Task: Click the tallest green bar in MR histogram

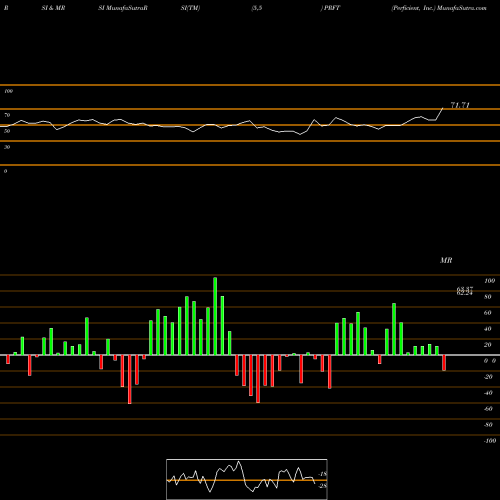Action: [x=215, y=316]
